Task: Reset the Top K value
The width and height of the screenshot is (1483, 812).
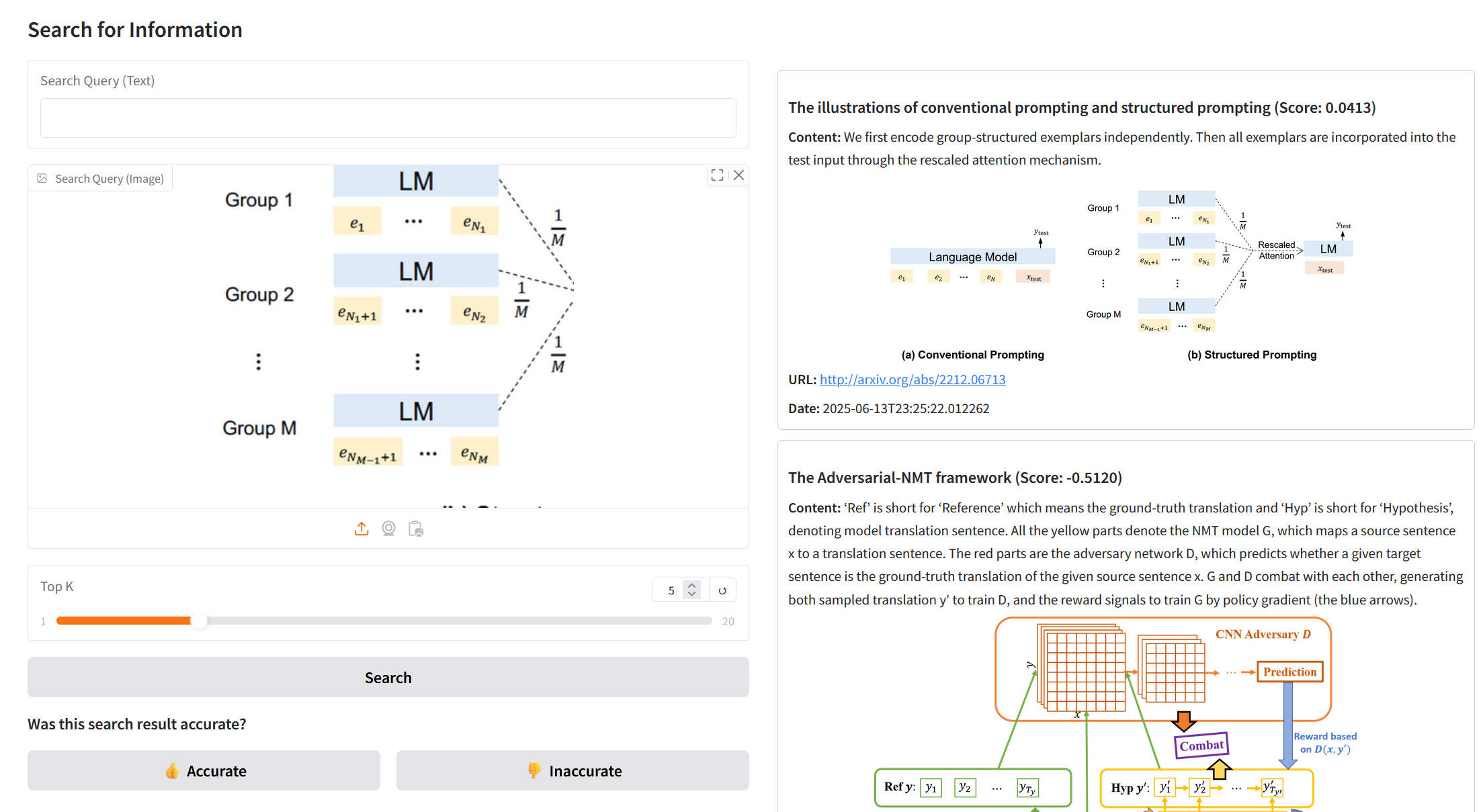Action: tap(722, 590)
